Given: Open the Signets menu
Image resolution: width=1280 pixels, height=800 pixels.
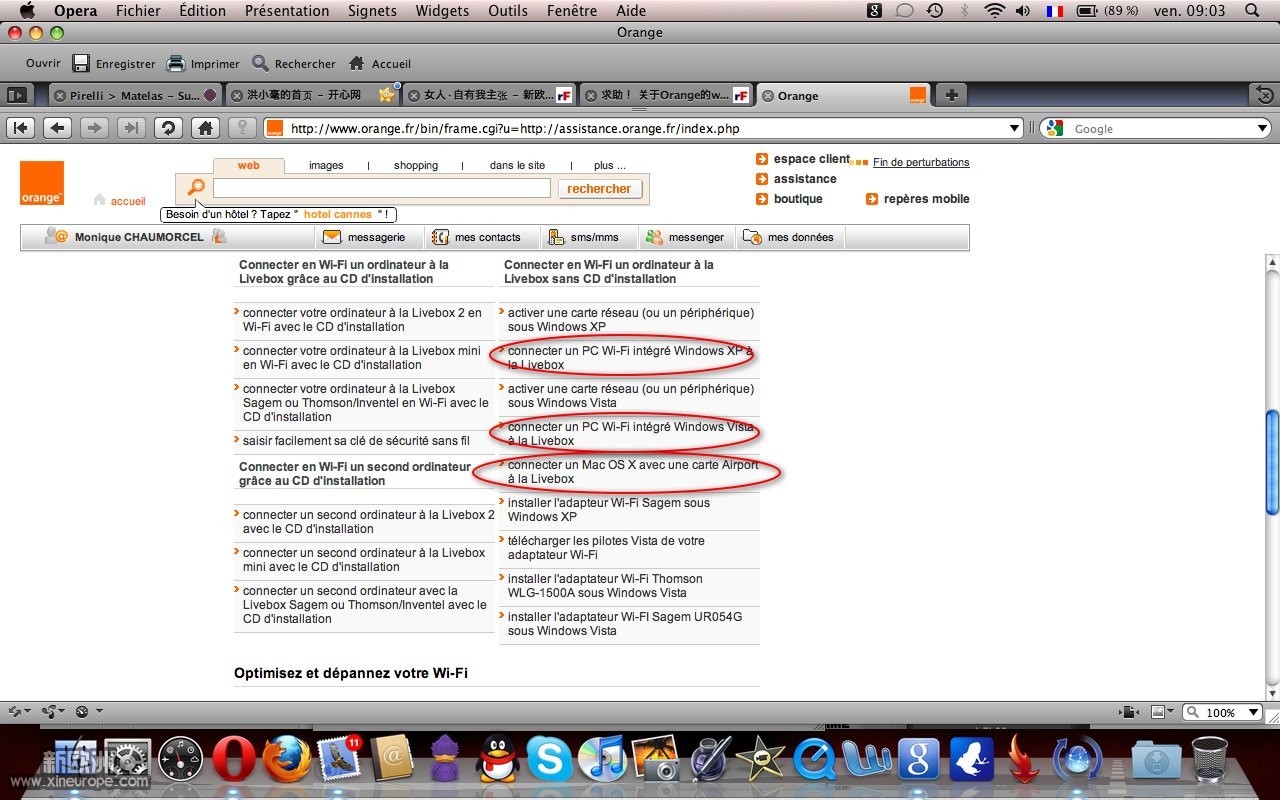Looking at the screenshot, I should (372, 11).
